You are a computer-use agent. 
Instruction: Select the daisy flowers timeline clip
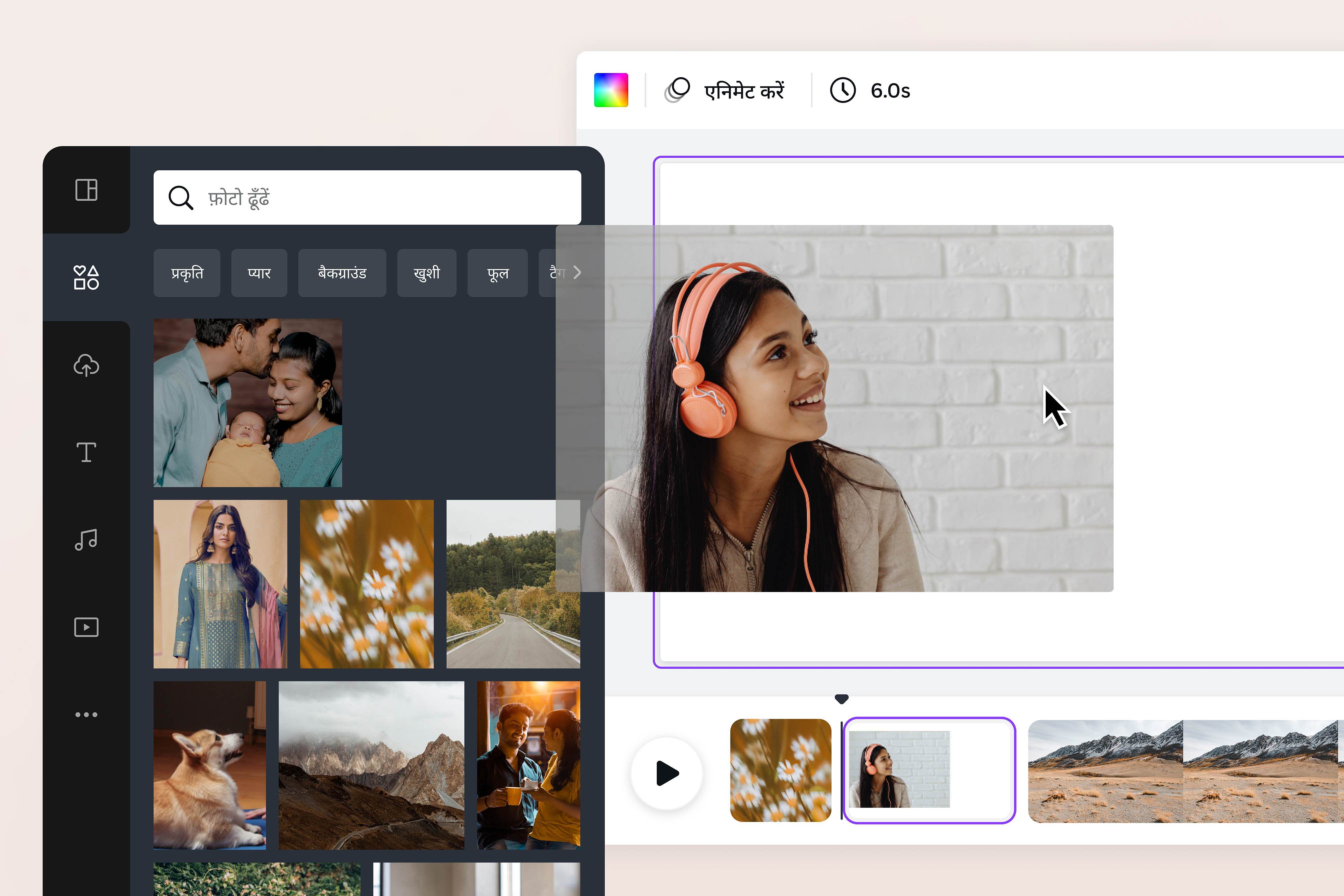click(781, 770)
